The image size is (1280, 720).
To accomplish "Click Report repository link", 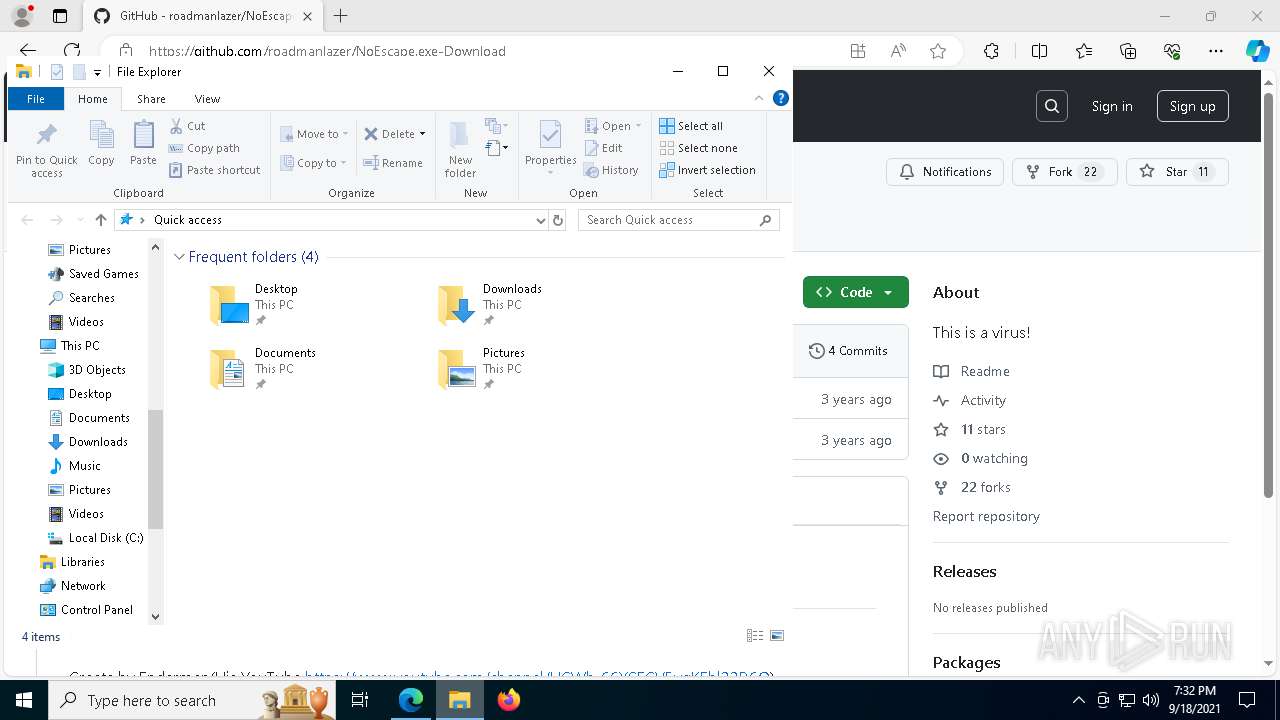I will coord(986,516).
